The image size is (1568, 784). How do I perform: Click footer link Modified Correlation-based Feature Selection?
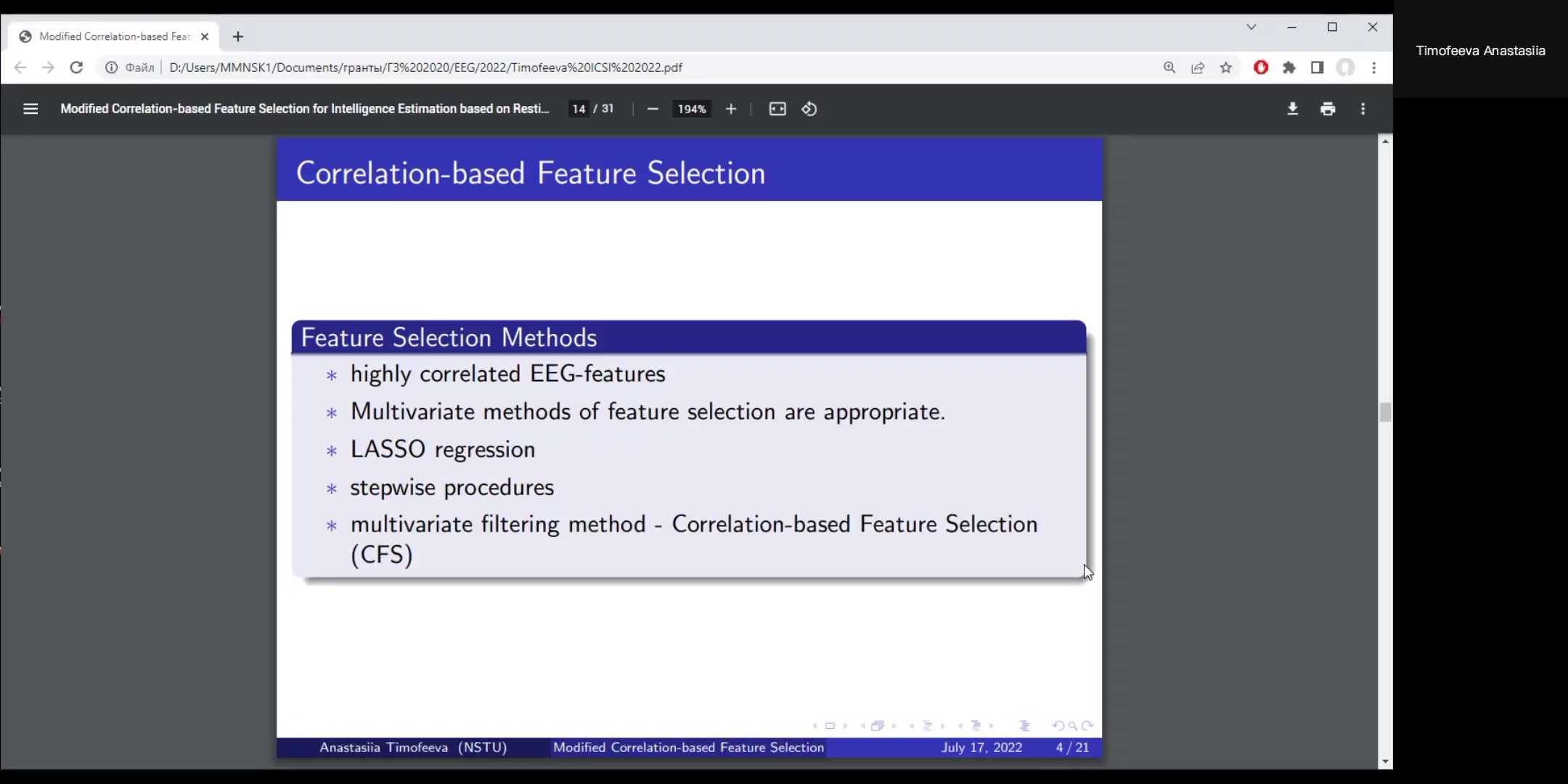(688, 747)
